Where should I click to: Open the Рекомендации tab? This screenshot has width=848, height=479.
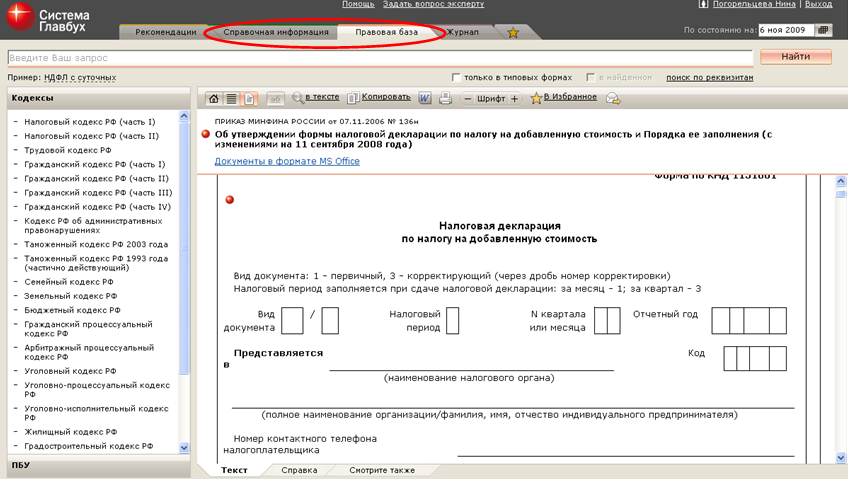pos(165,32)
